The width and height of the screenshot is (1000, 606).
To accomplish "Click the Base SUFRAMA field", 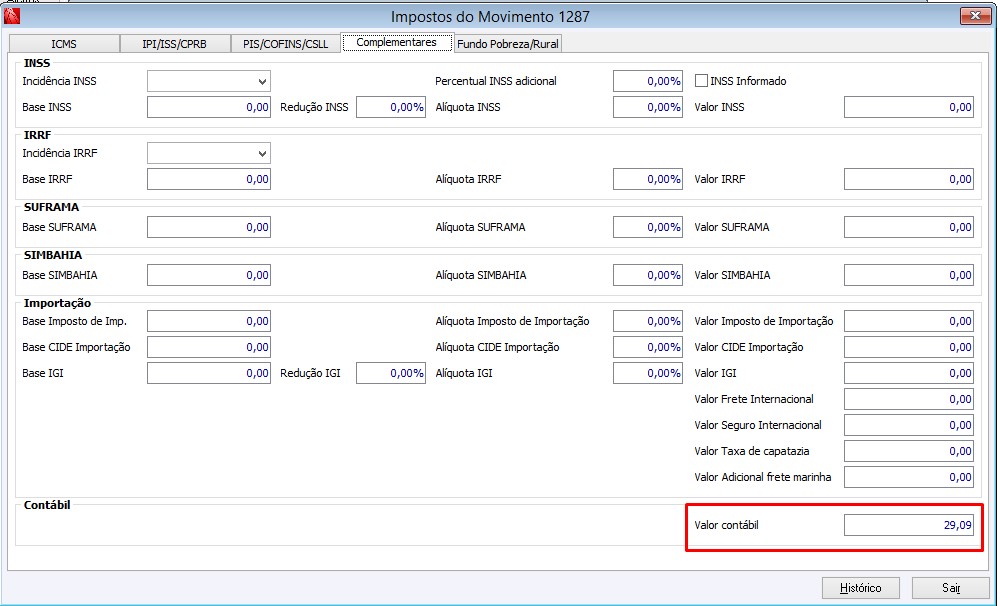I will (x=209, y=228).
